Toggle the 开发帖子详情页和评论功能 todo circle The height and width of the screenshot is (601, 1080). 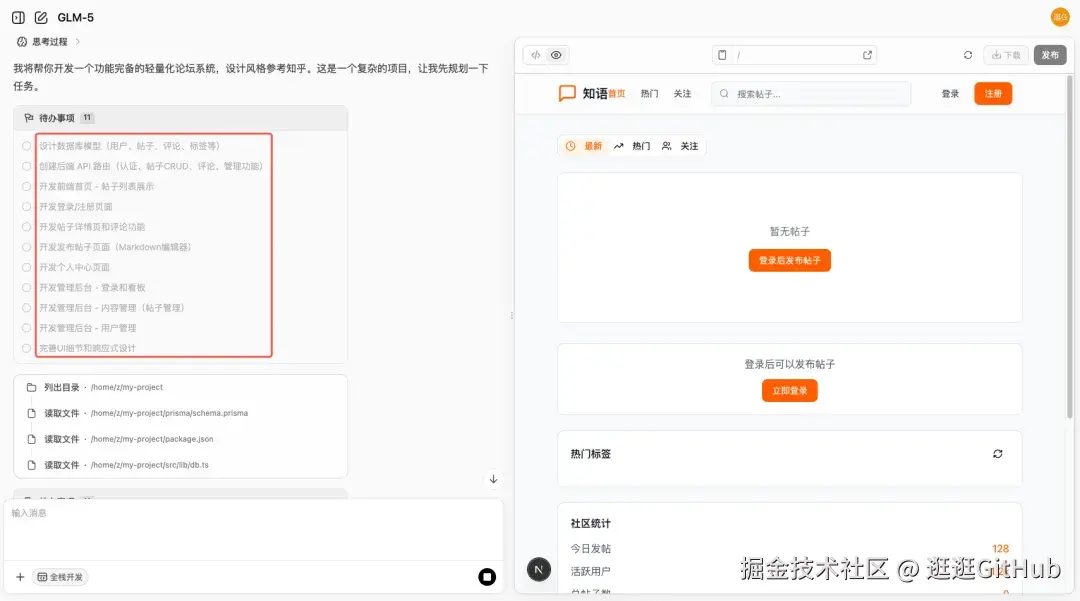[x=26, y=226]
